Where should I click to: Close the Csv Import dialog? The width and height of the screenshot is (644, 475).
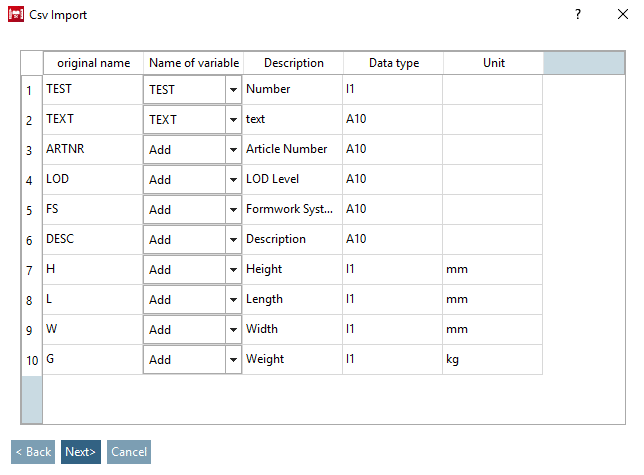tap(622, 15)
